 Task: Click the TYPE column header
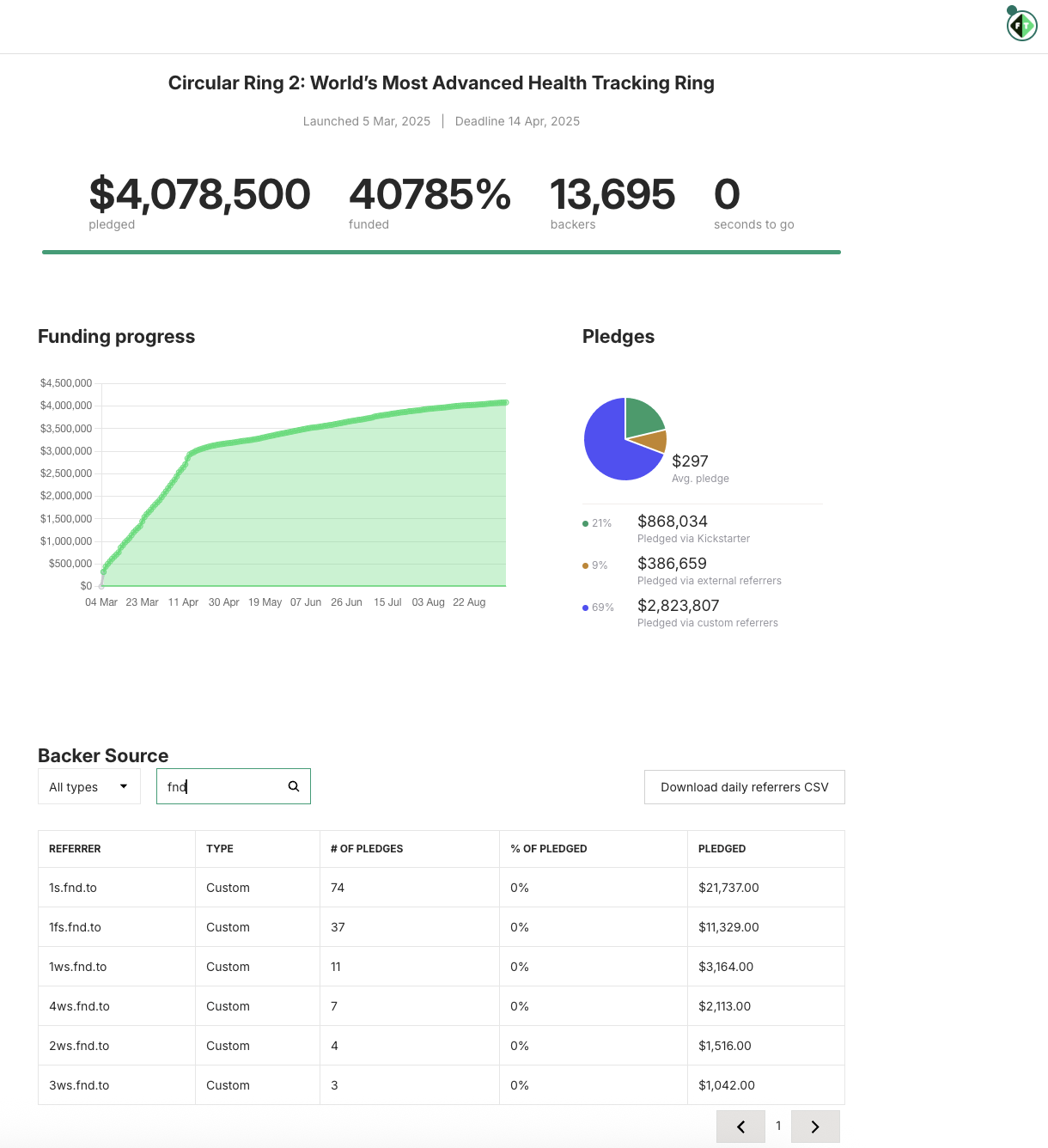pos(220,849)
